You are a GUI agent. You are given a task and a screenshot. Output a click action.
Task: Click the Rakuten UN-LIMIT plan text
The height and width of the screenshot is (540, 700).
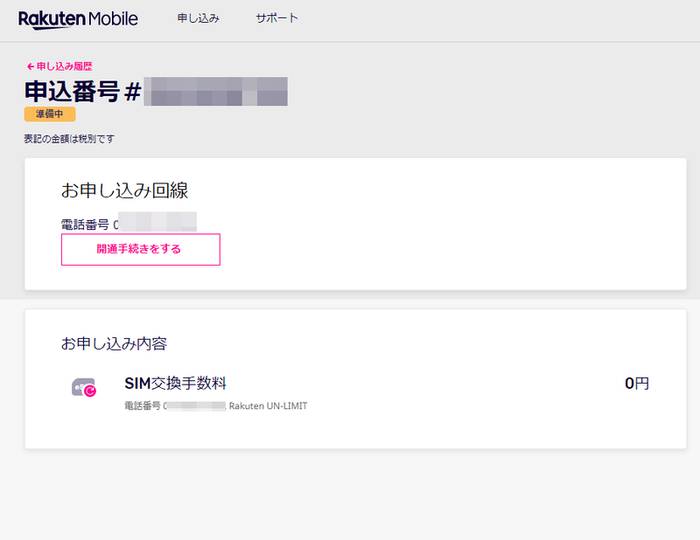pos(268,406)
